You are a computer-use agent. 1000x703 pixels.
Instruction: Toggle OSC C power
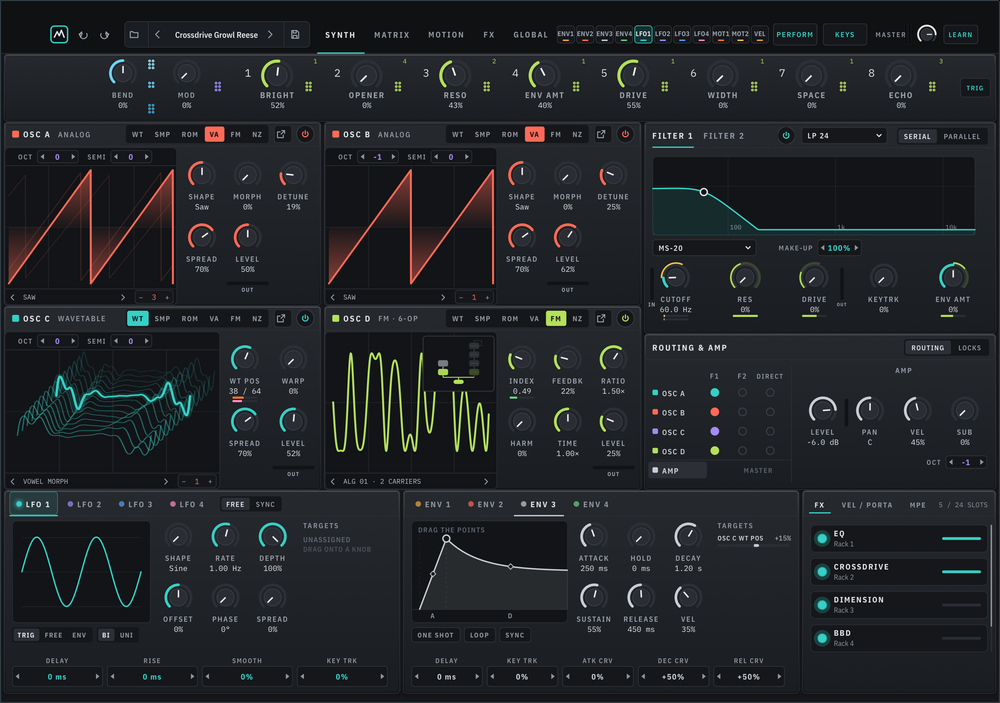tap(305, 318)
